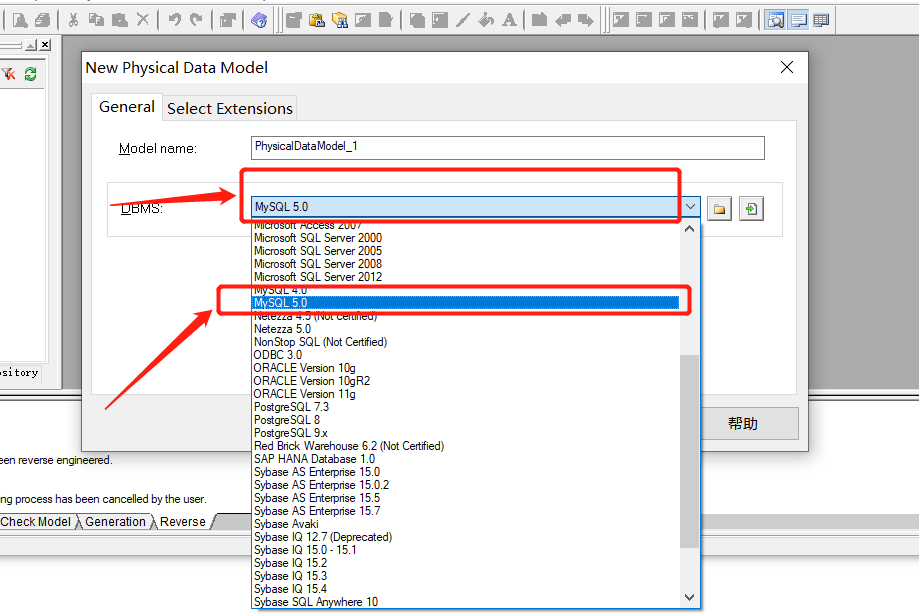
Task: Switch to the Select Extensions tab
Action: tap(230, 108)
